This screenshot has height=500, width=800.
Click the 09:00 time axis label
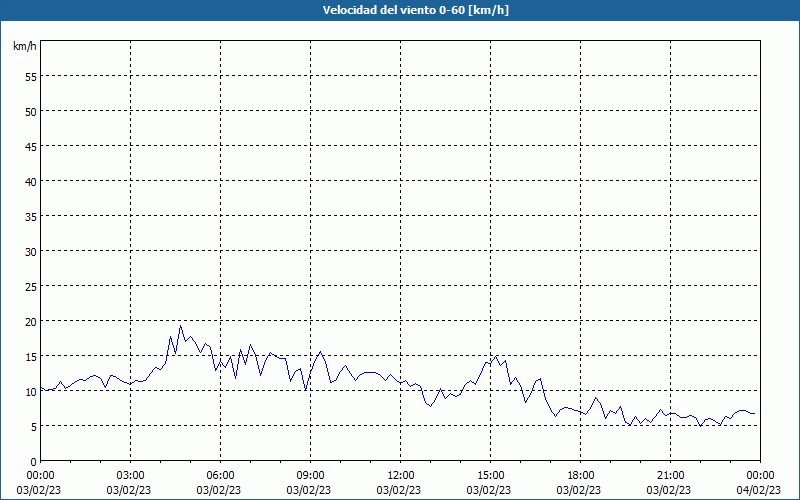(x=311, y=476)
